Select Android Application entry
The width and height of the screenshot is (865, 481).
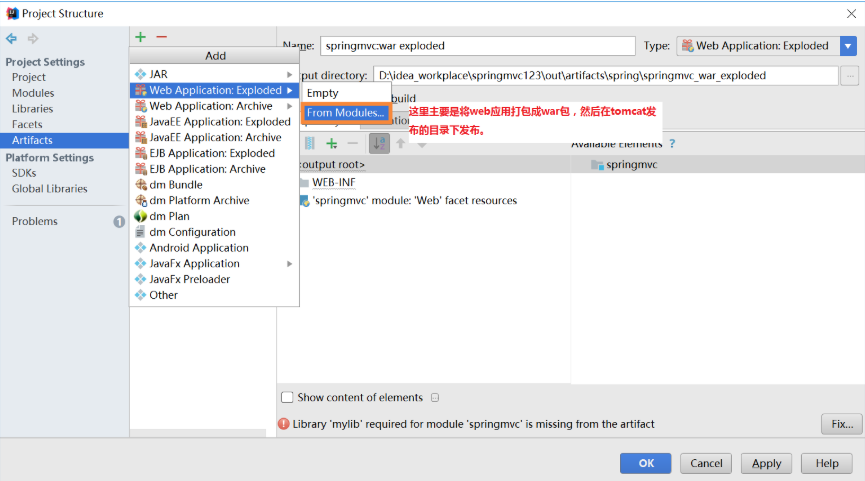[x=215, y=248]
